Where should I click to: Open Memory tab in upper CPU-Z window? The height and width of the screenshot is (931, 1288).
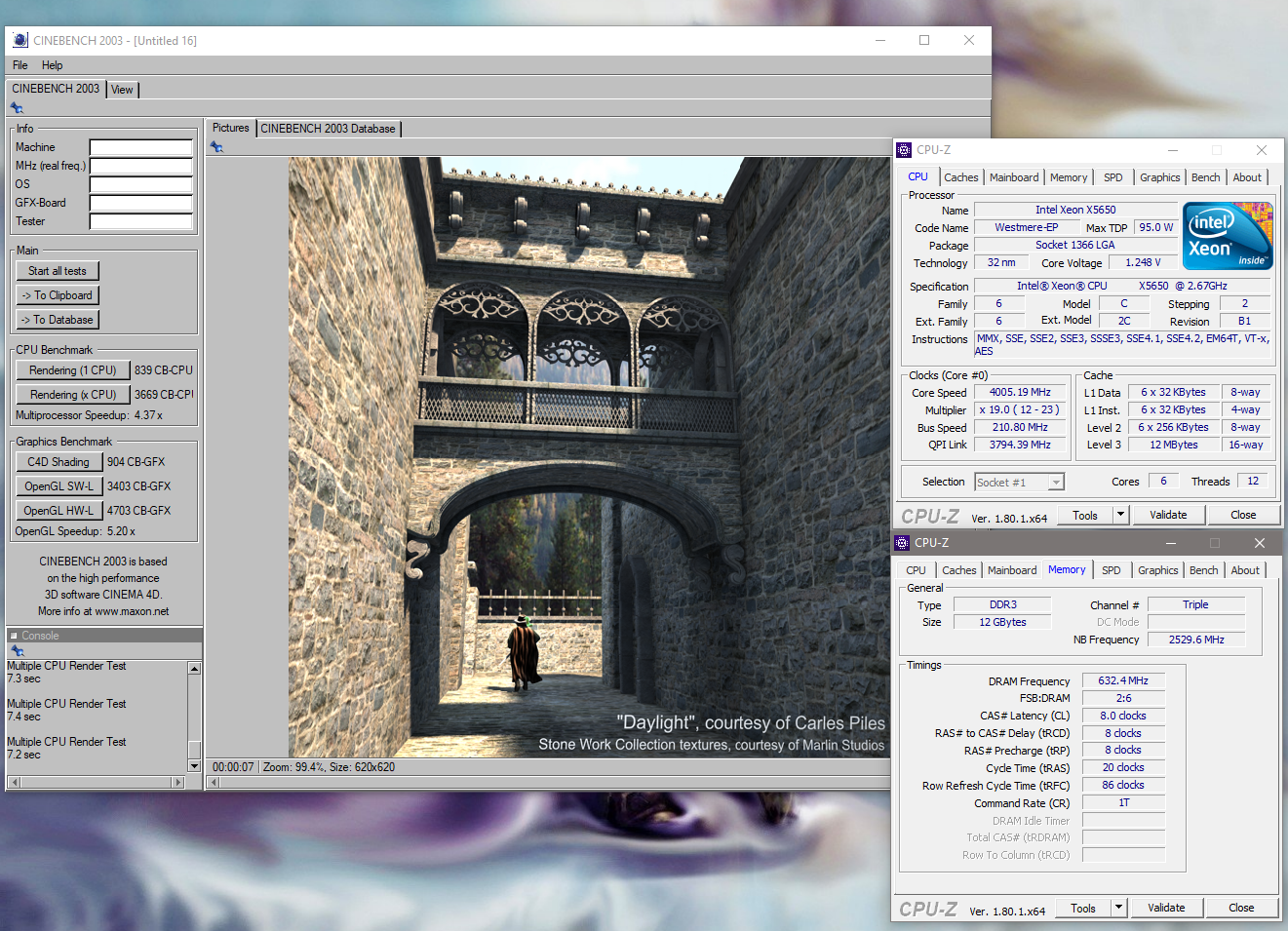click(1069, 177)
